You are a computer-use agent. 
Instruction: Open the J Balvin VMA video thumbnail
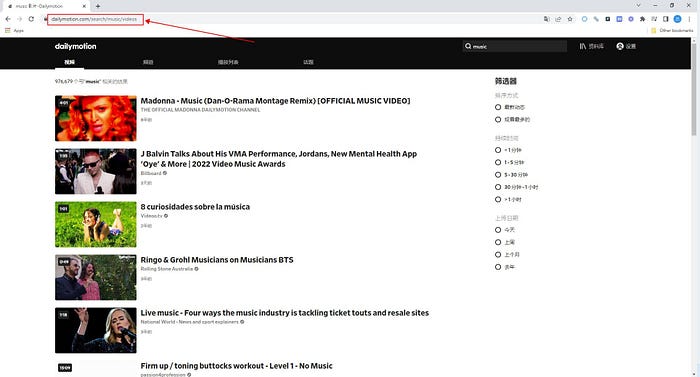tap(96, 172)
